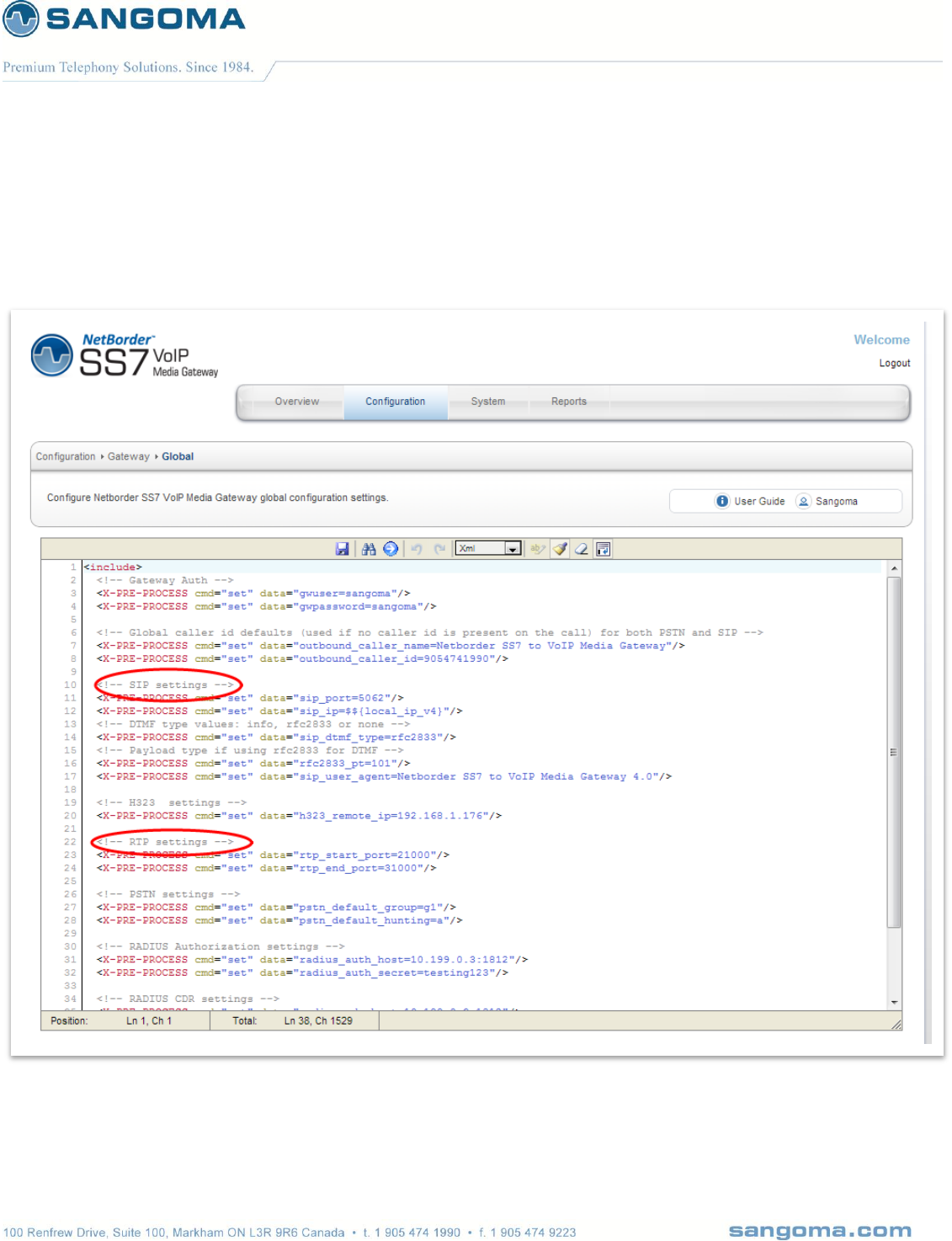Click the Welcome text at top right
The image size is (952, 1241).
[x=881, y=339]
